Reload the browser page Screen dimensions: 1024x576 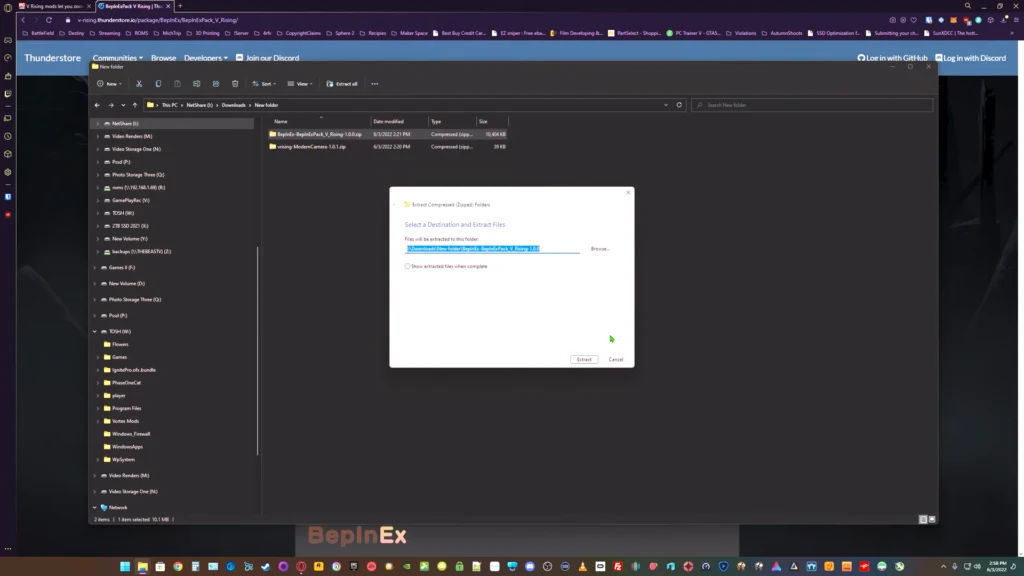coord(49,20)
